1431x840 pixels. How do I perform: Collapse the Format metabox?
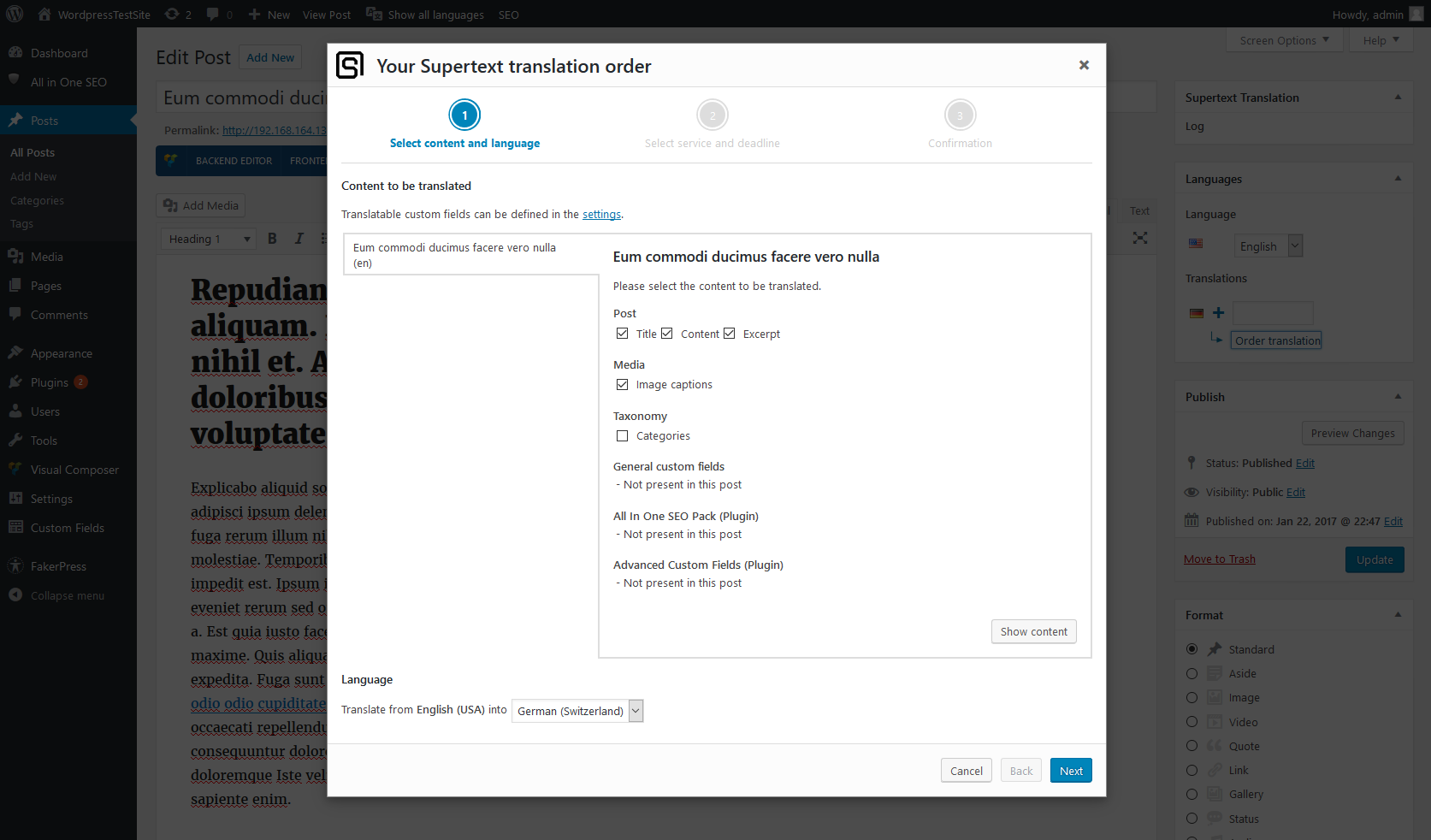pos(1398,615)
